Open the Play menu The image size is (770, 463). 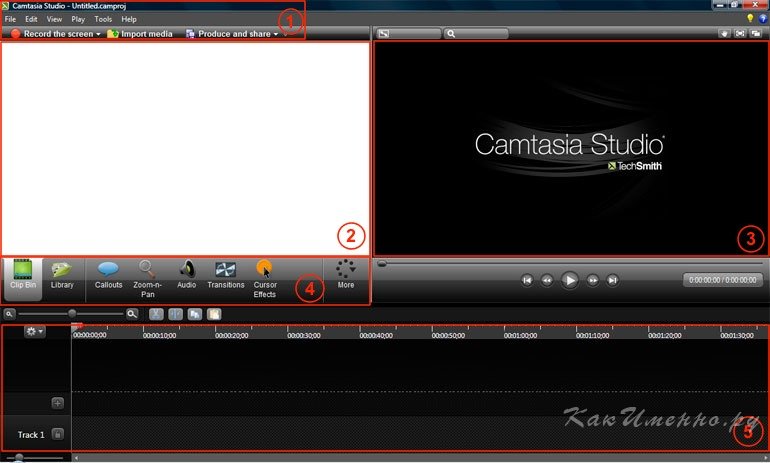point(78,19)
